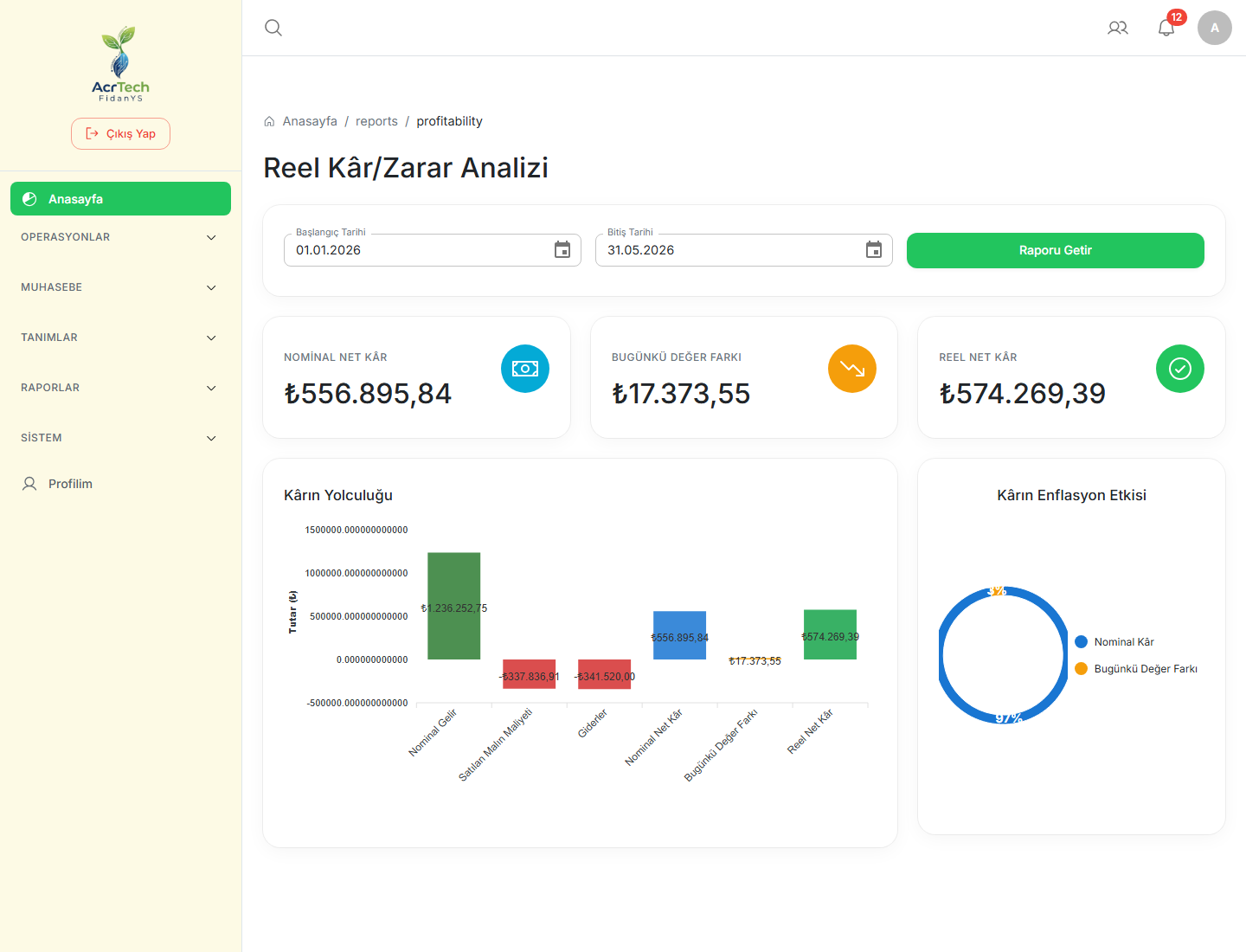
Task: Toggle Bugünkü Değer Farkı legend item
Action: coord(1136,669)
